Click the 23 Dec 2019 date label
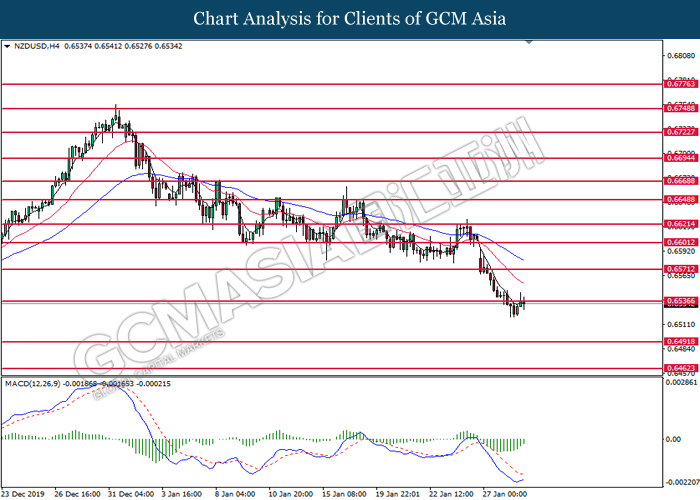This screenshot has height=500, width=700. pyautogui.click(x=24, y=492)
